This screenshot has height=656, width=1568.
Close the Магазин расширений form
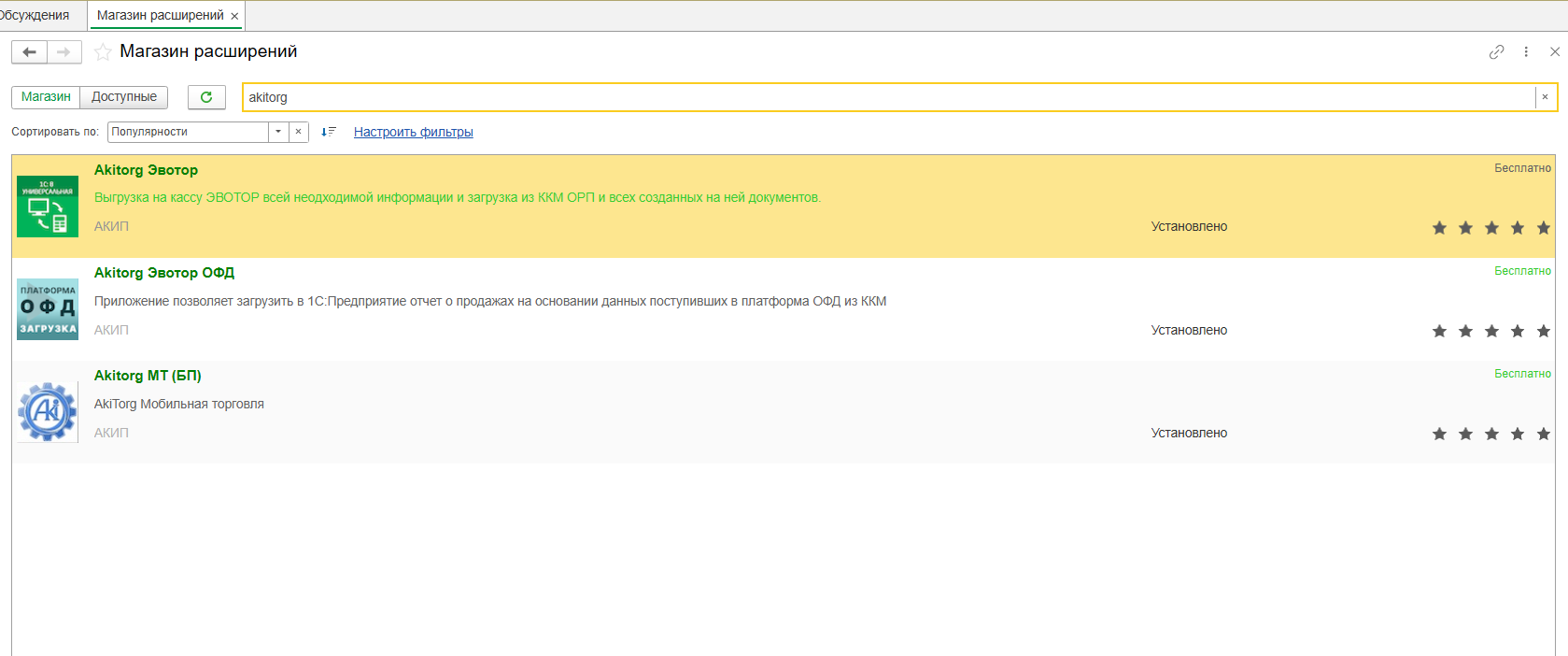1555,52
